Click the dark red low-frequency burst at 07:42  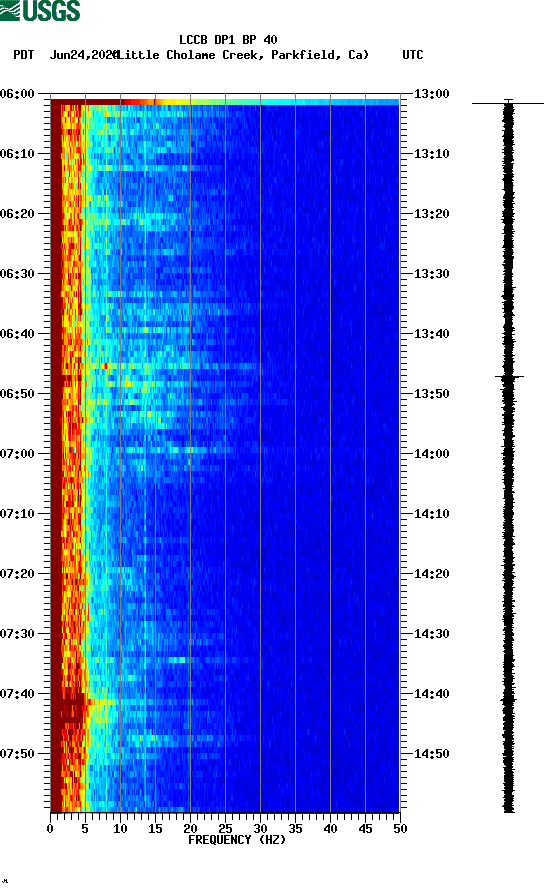tap(71, 708)
